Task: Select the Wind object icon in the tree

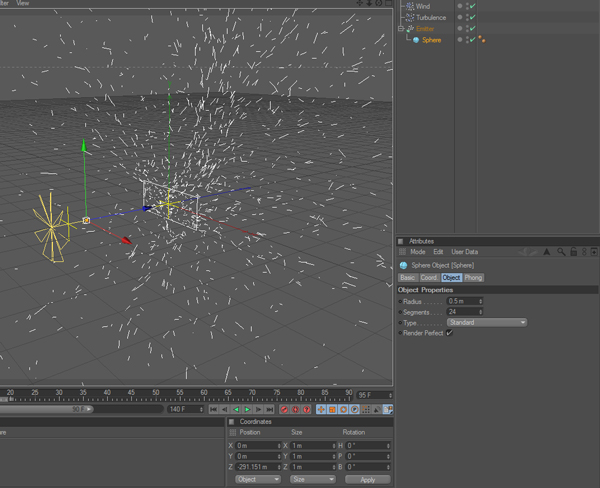Action: click(410, 6)
